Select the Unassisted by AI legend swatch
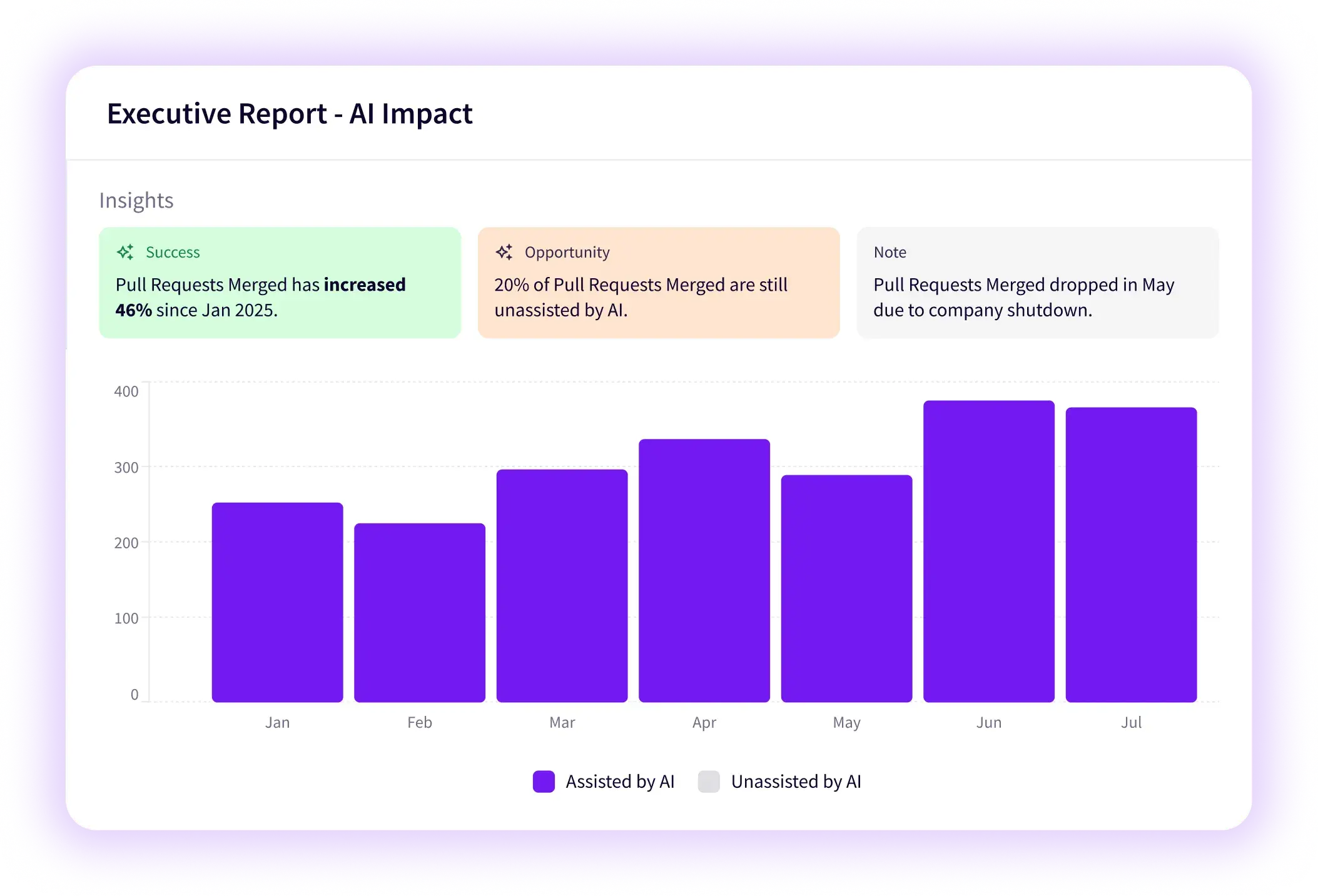Viewport: 1318px width, 896px height. point(710,781)
